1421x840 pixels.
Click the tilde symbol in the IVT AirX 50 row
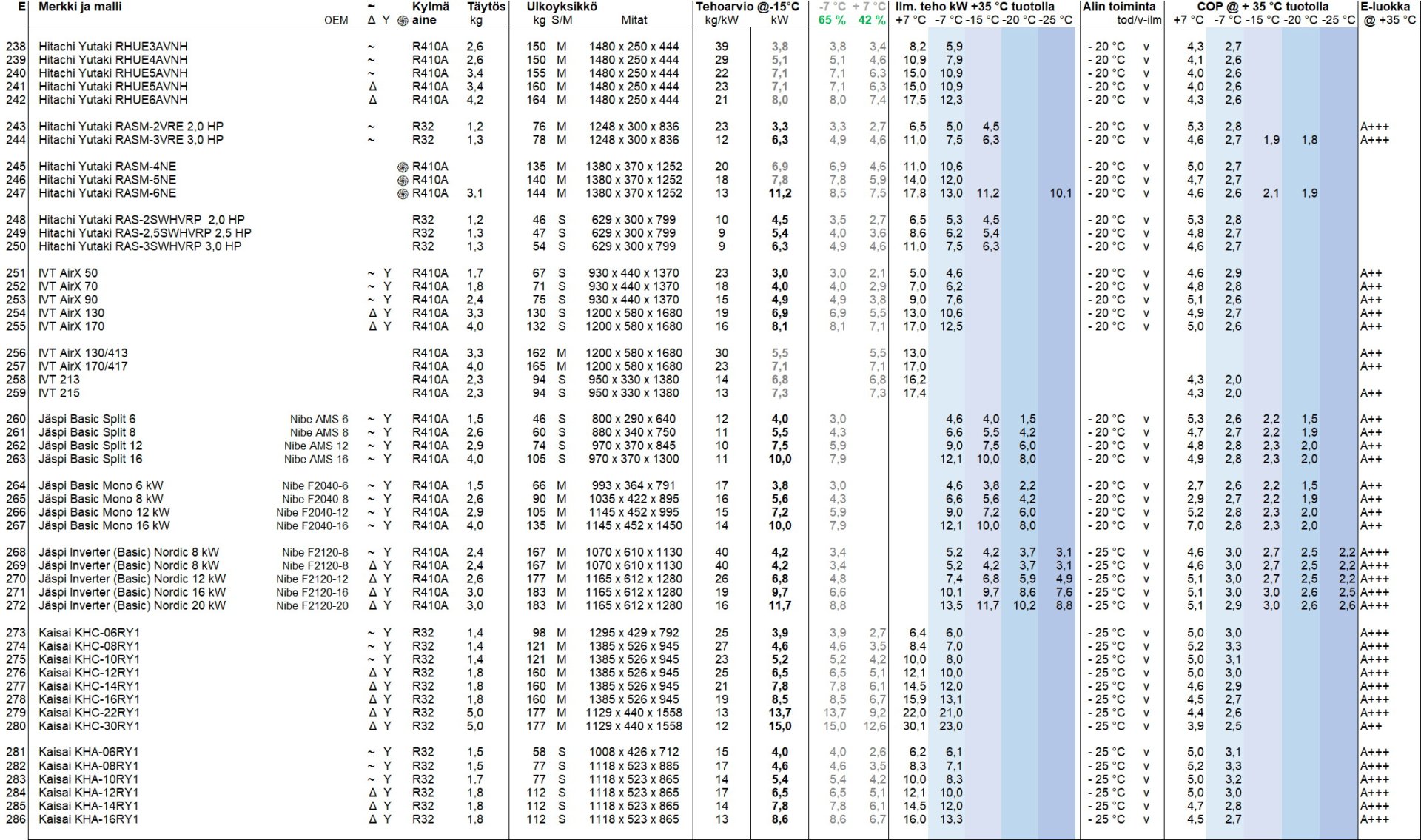pos(371,273)
